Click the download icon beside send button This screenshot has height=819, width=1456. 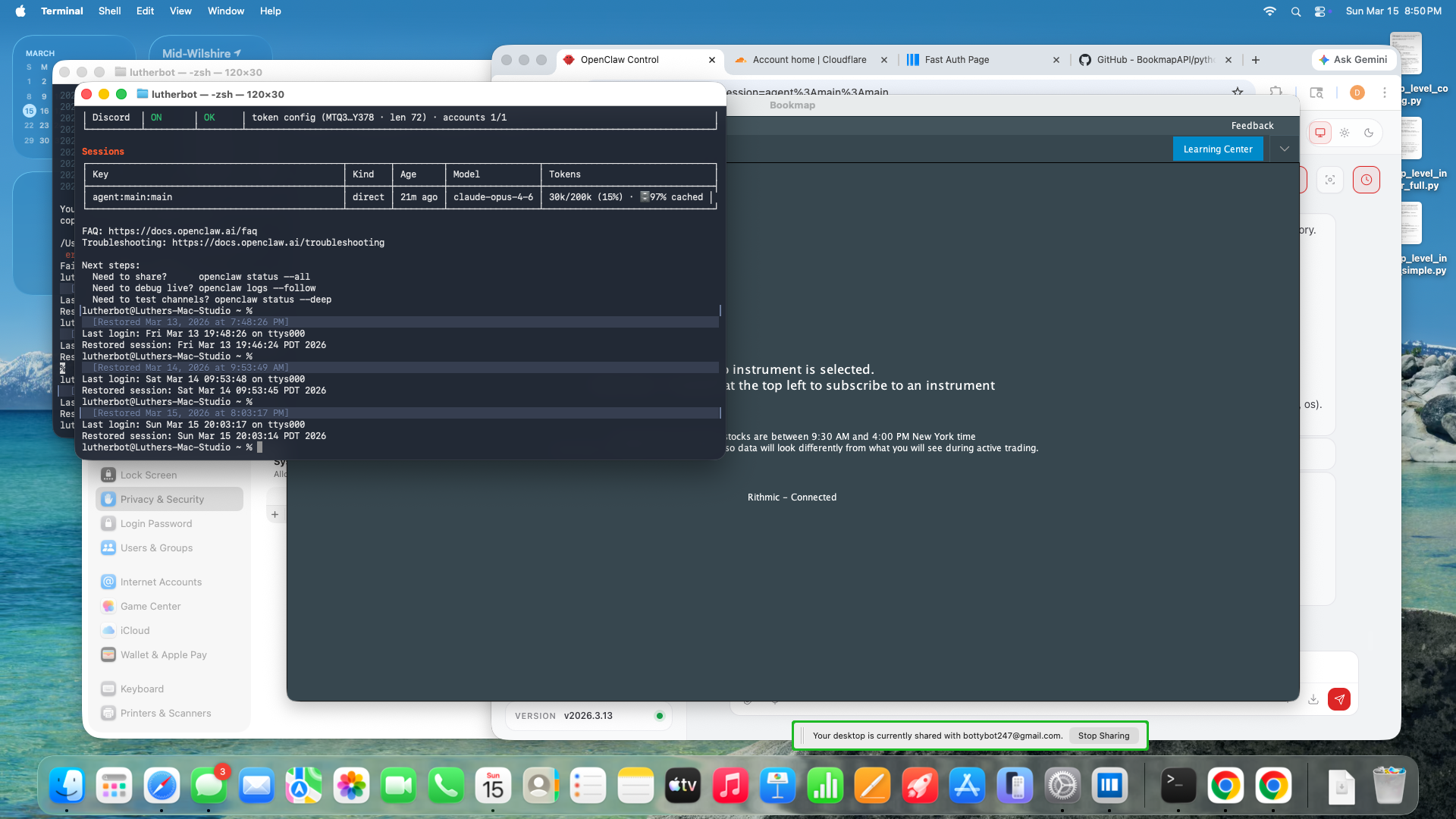pos(1313,699)
